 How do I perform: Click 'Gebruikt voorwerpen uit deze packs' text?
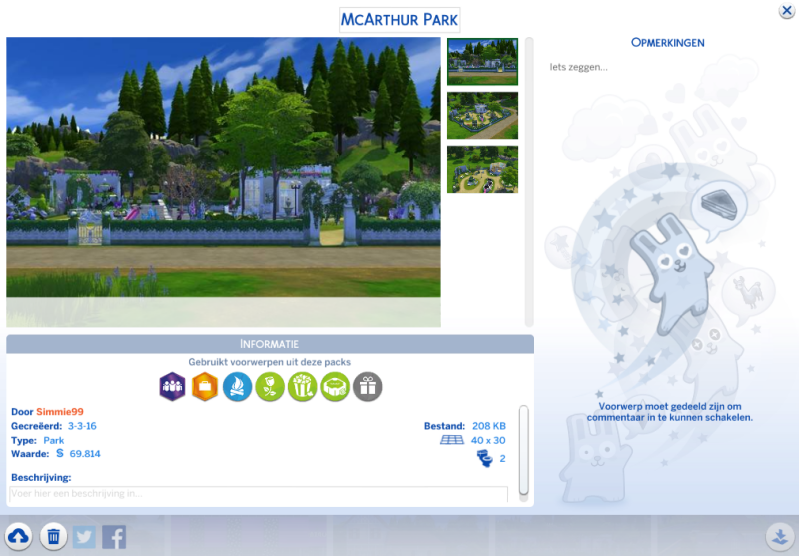[x=270, y=362]
